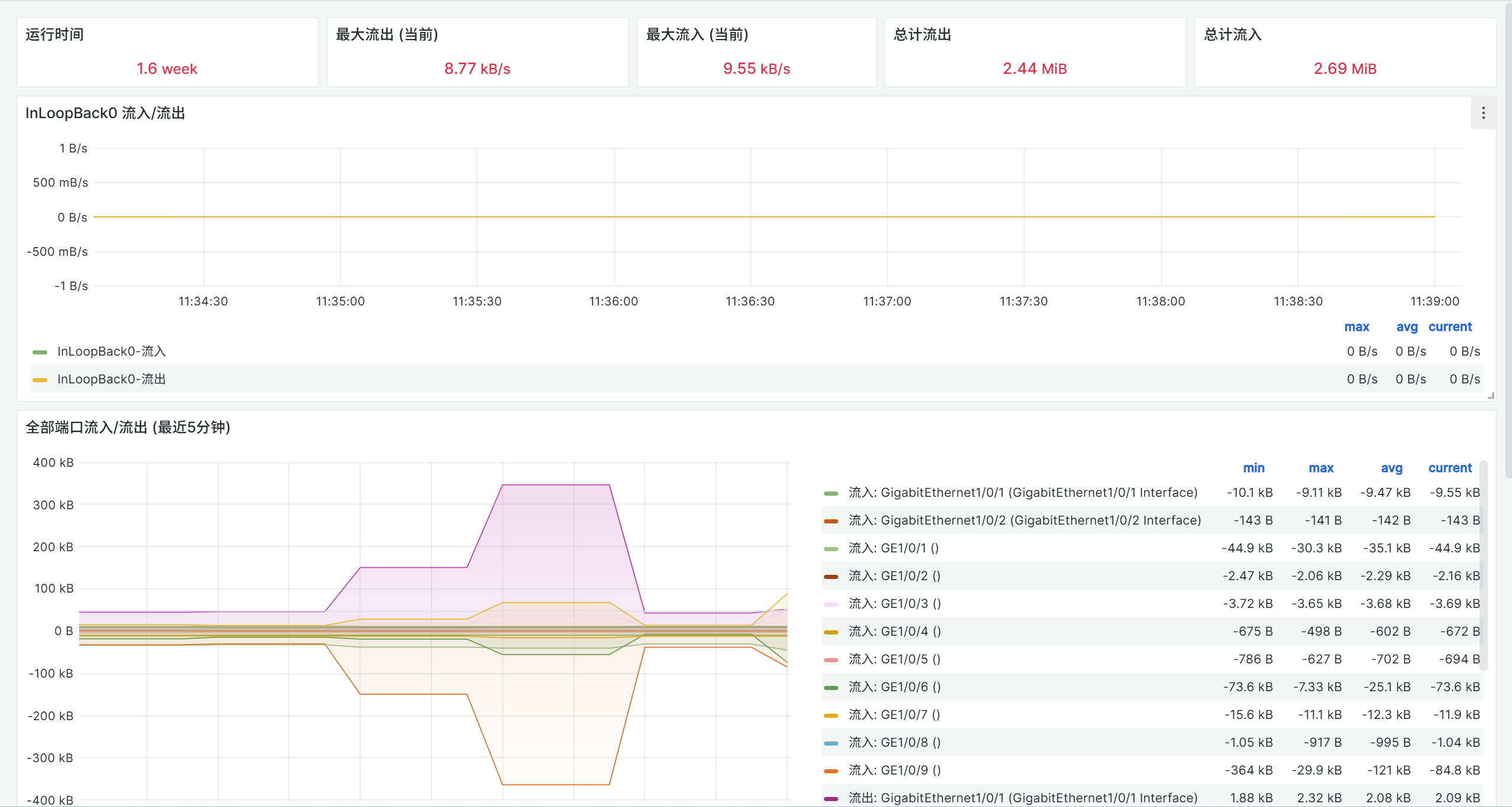Click the 流入: GE1/0/6 () dark green color icon
1512x807 pixels.
[831, 688]
